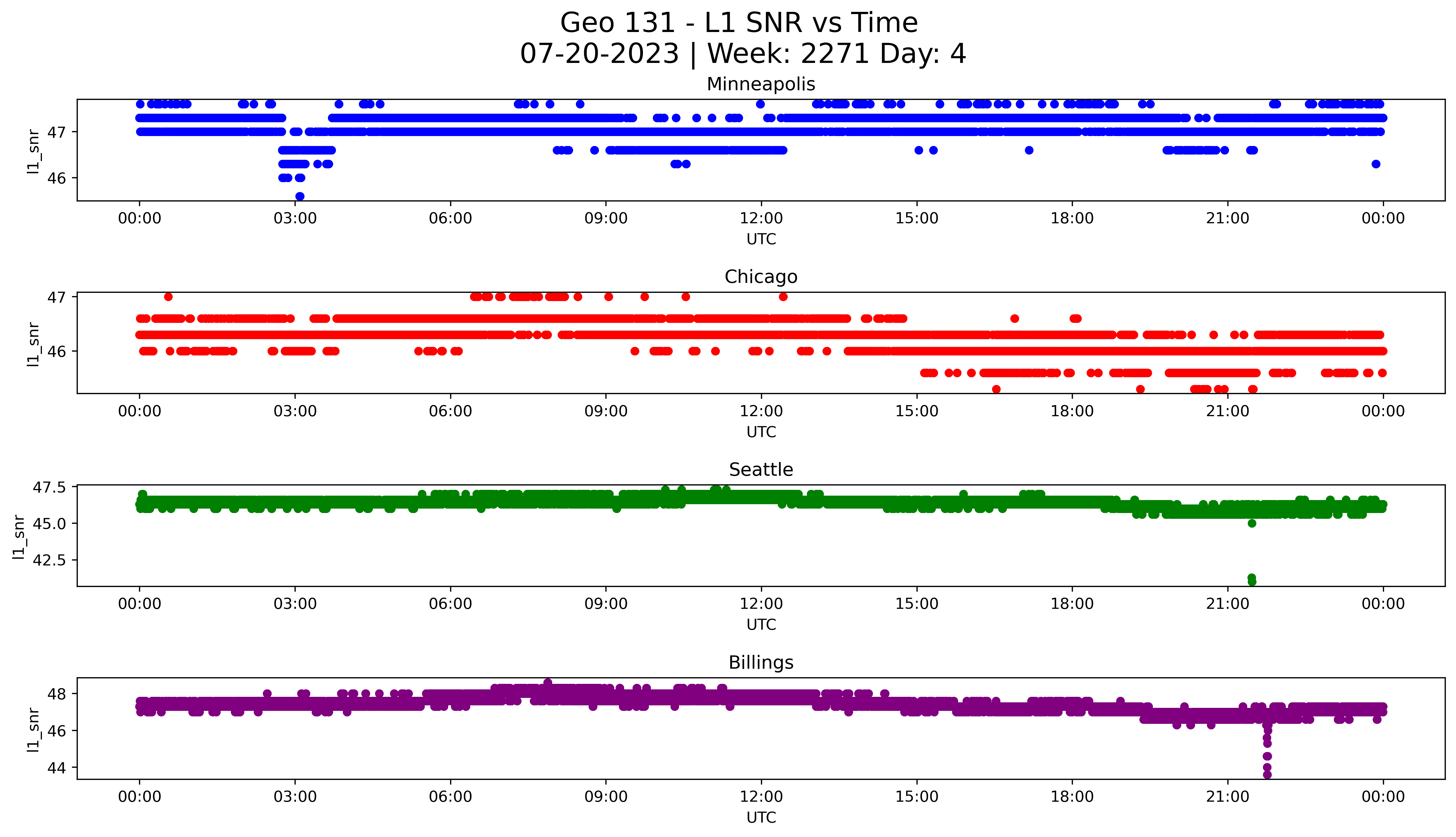Click the y-axis tick 46 of Minneapolis plot
1456x837 pixels.
(x=57, y=178)
